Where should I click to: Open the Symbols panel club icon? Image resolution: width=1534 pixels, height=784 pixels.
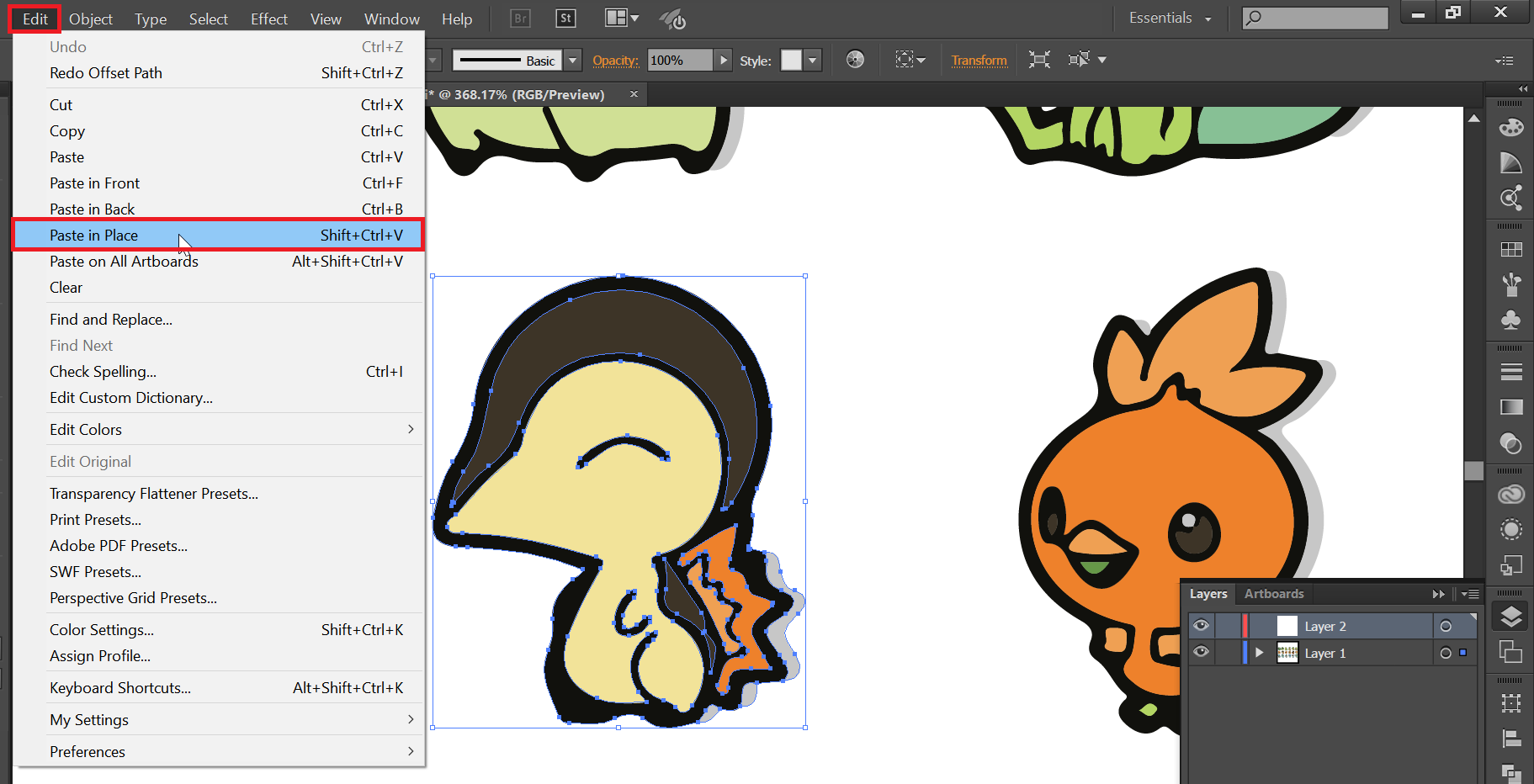click(x=1511, y=320)
